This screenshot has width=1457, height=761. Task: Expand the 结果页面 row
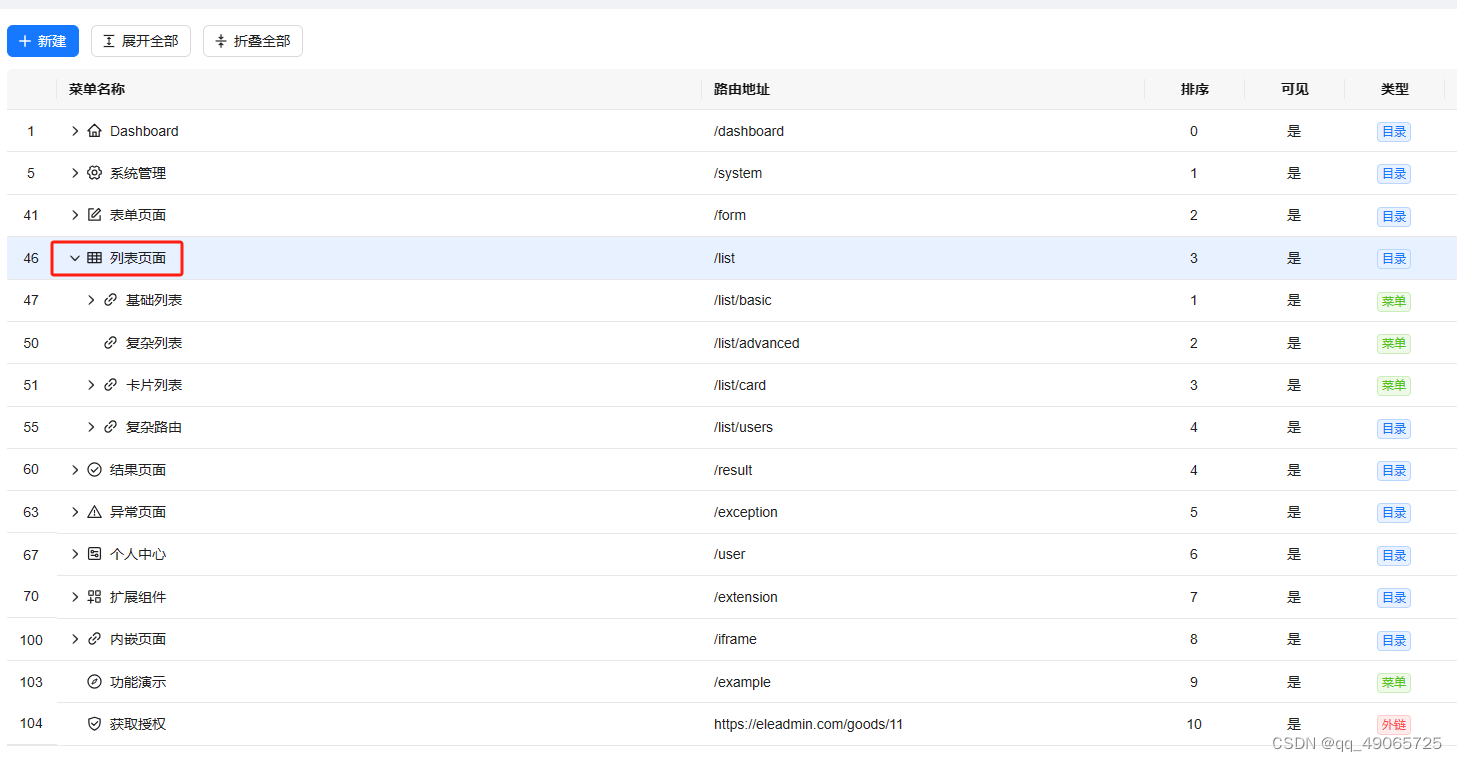tap(75, 470)
